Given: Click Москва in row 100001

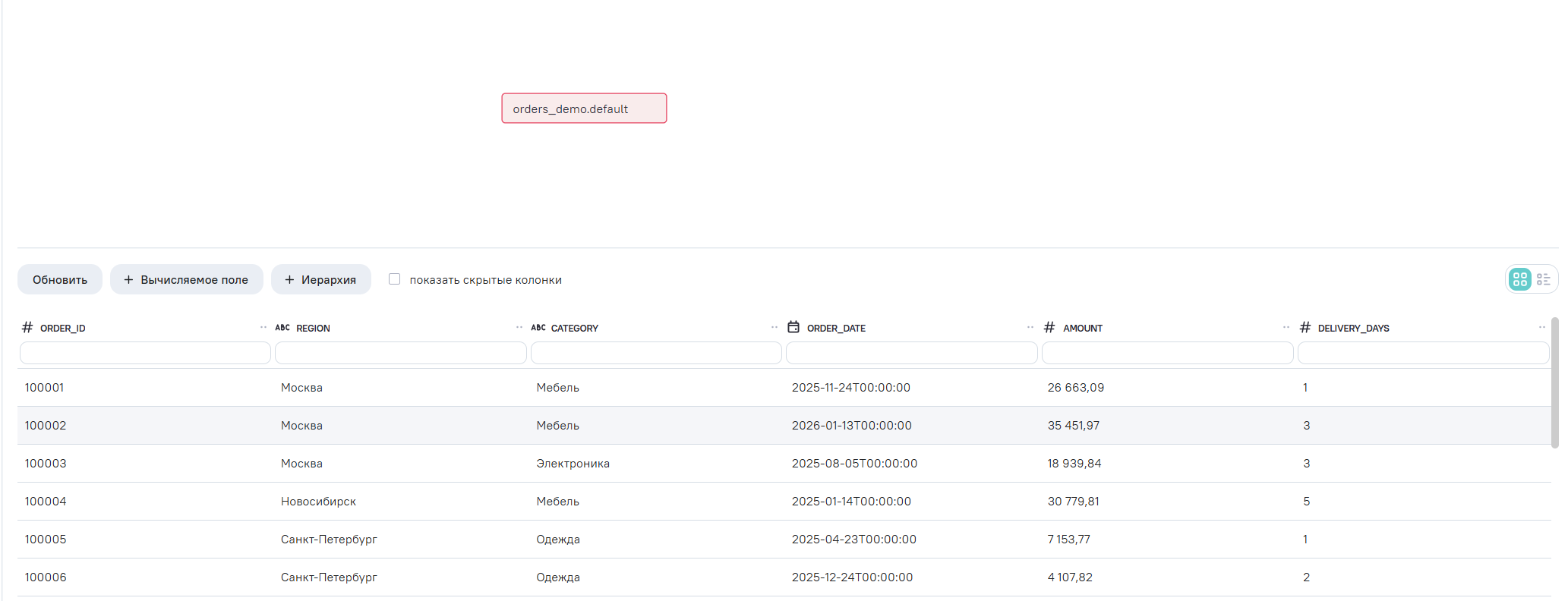Looking at the screenshot, I should tap(301, 388).
